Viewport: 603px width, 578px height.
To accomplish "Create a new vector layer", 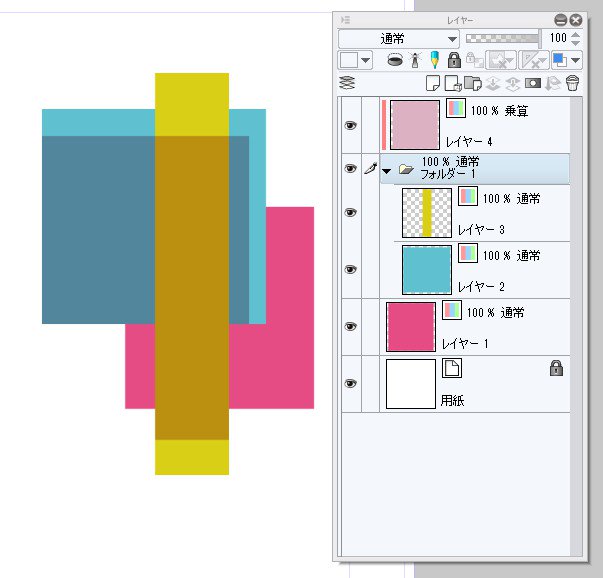I will [x=453, y=83].
